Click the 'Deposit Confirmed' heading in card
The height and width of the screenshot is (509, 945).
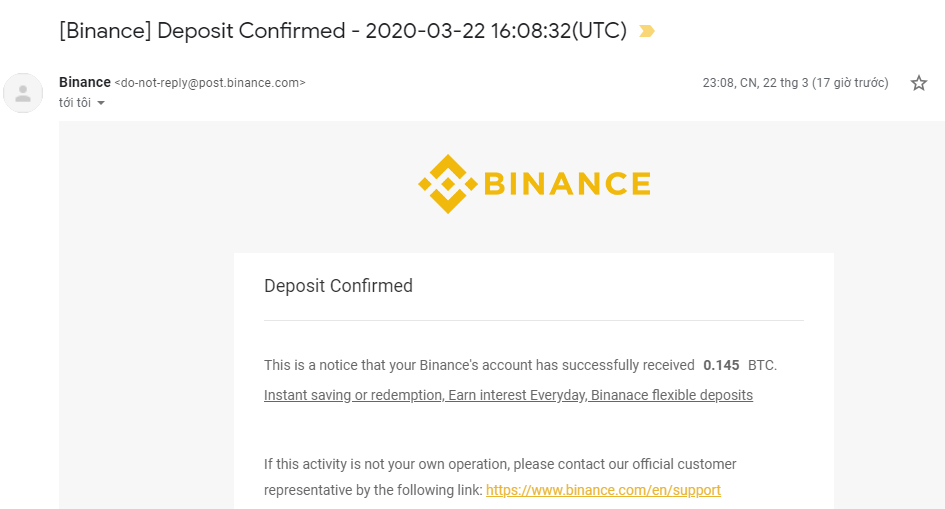click(x=338, y=286)
